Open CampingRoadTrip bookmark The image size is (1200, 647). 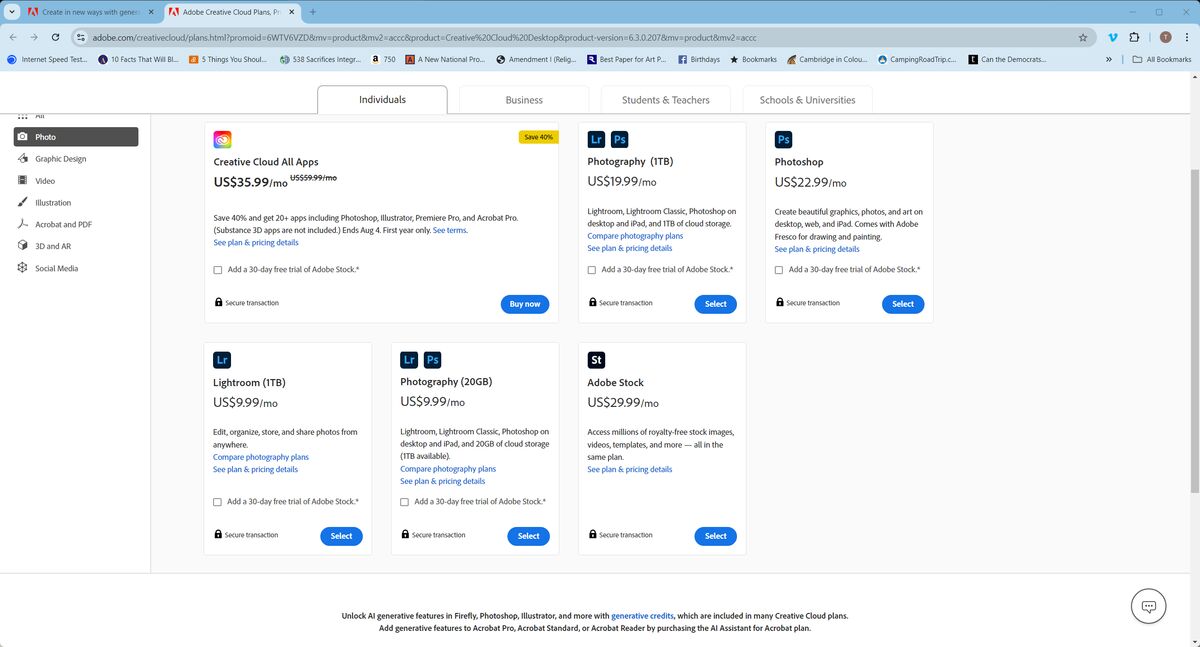(916, 59)
